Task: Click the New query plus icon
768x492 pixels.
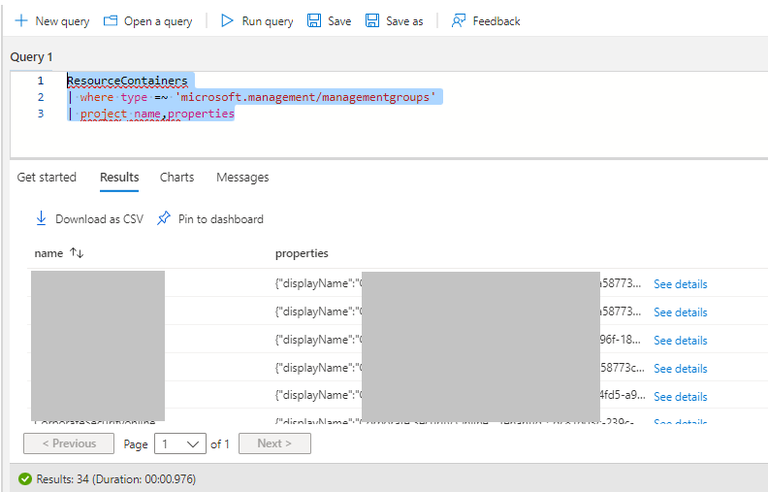Action: click(21, 21)
